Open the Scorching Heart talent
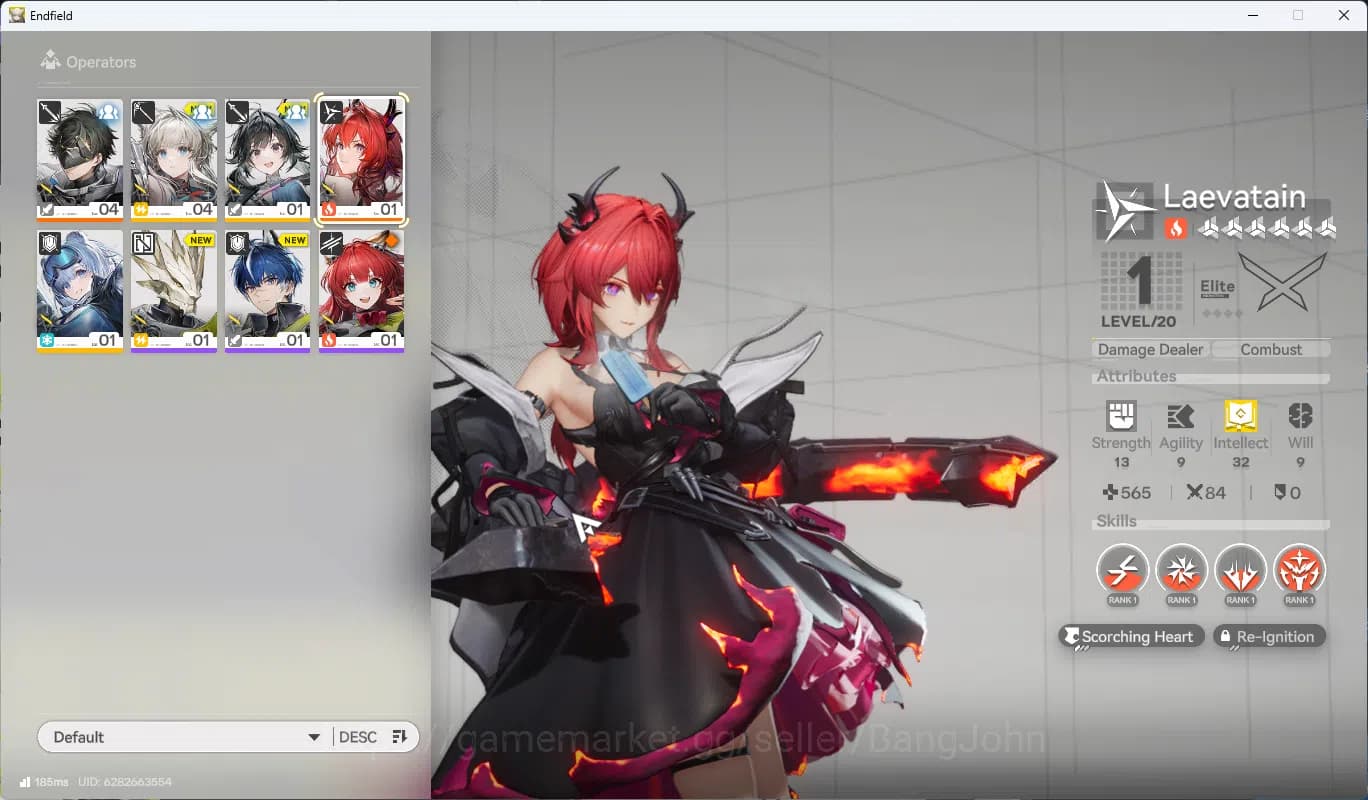The height and width of the screenshot is (800, 1368). pyautogui.click(x=1131, y=636)
